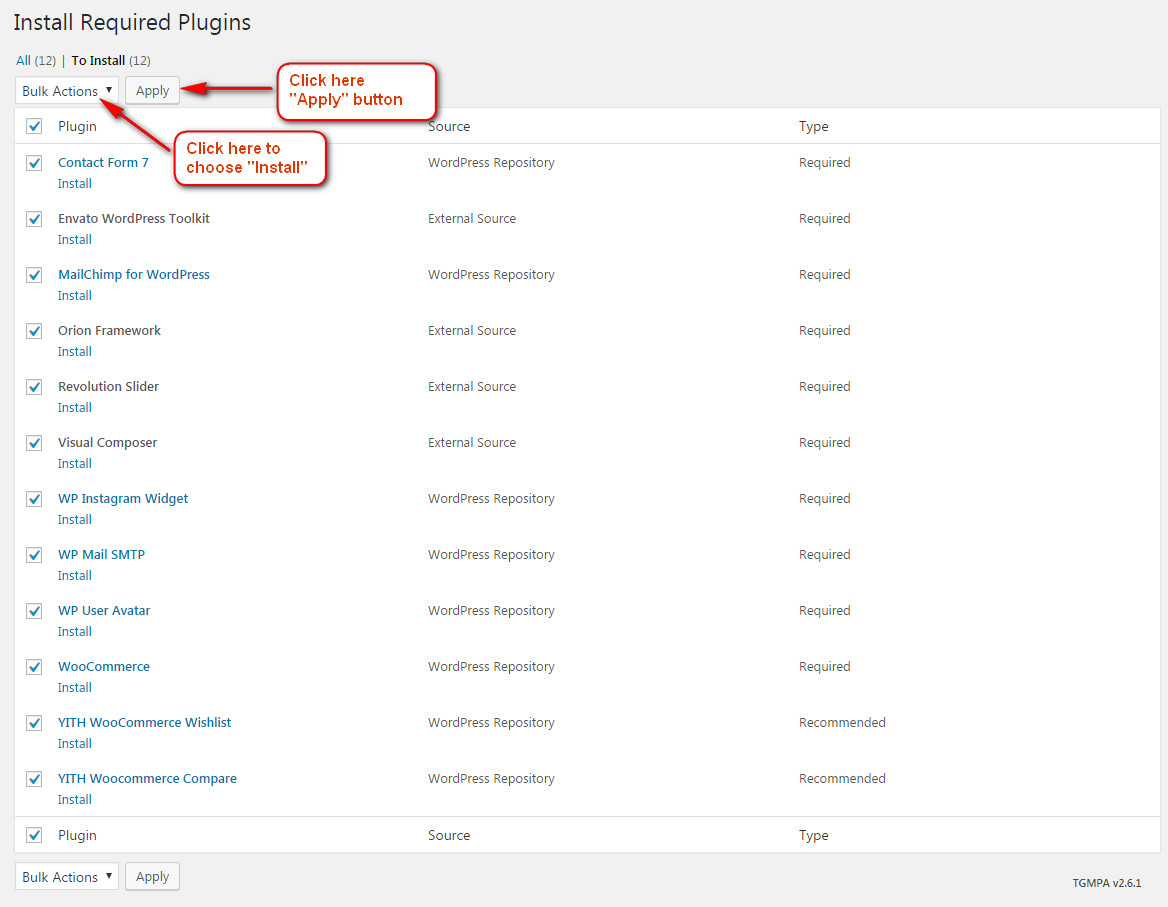The image size is (1168, 907).
Task: Open the Contact Form 7 plugin link
Action: coord(104,162)
